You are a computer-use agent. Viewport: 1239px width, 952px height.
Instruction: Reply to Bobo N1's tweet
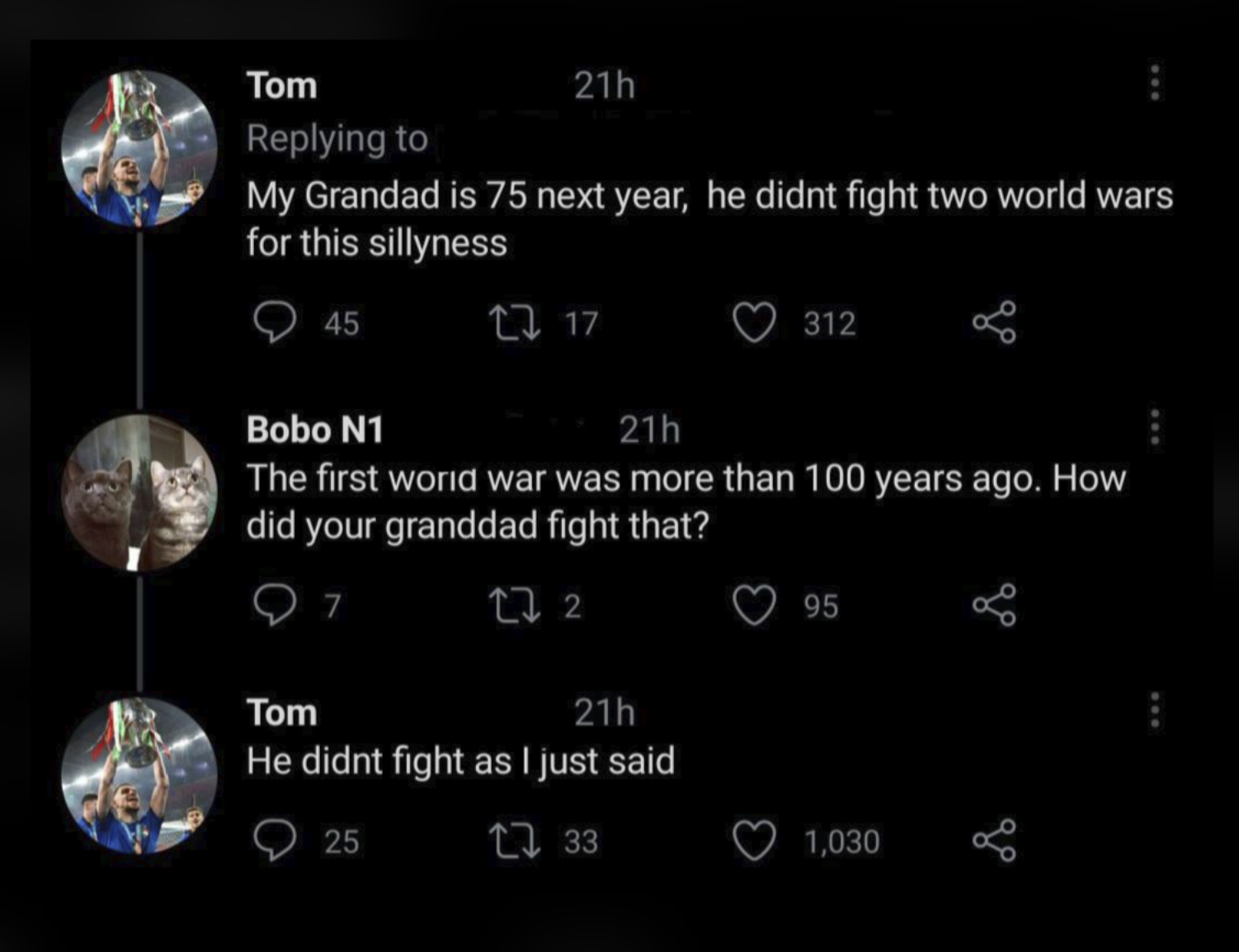(275, 605)
